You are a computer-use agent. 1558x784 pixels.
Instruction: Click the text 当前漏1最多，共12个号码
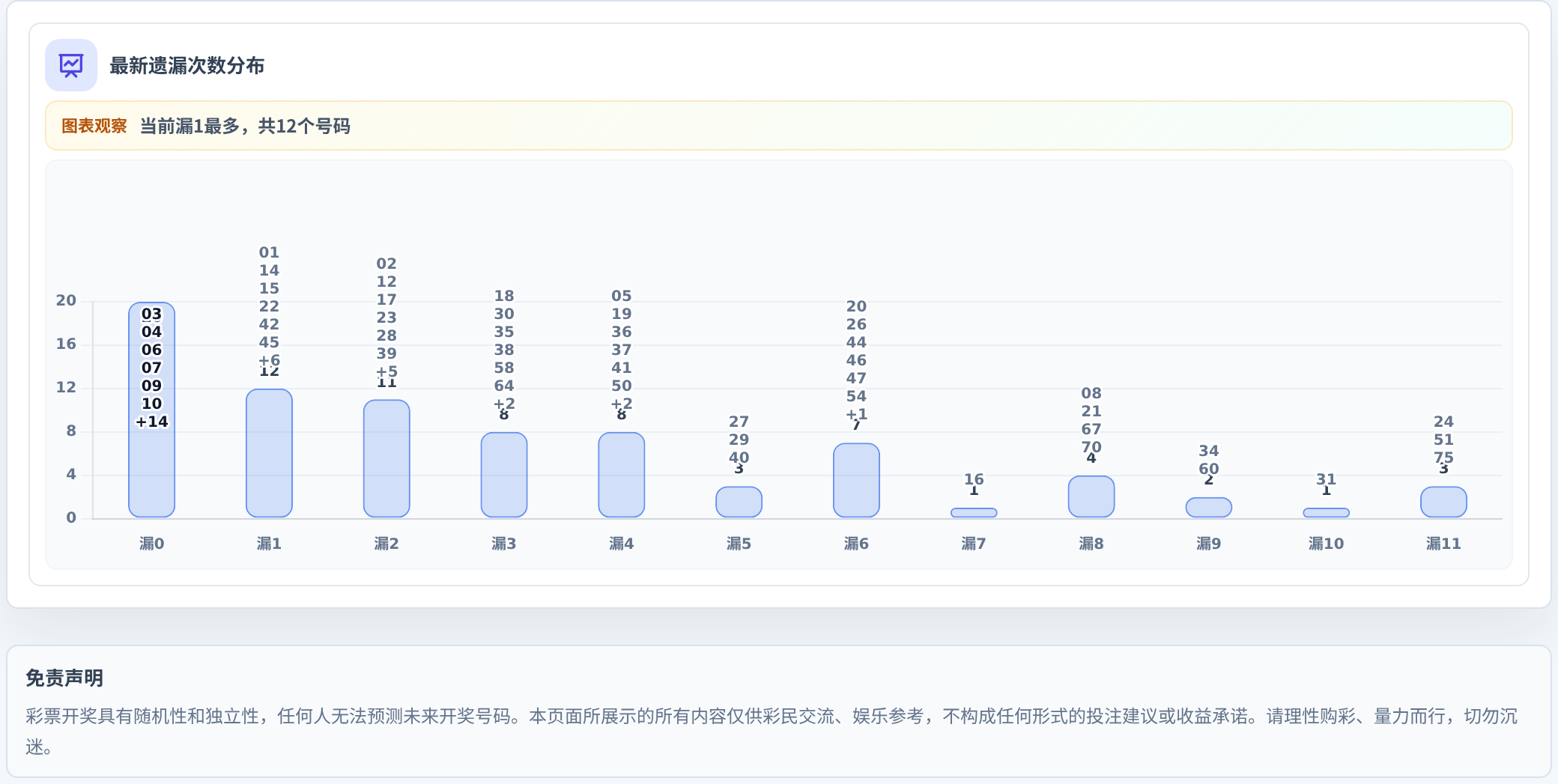245,126
